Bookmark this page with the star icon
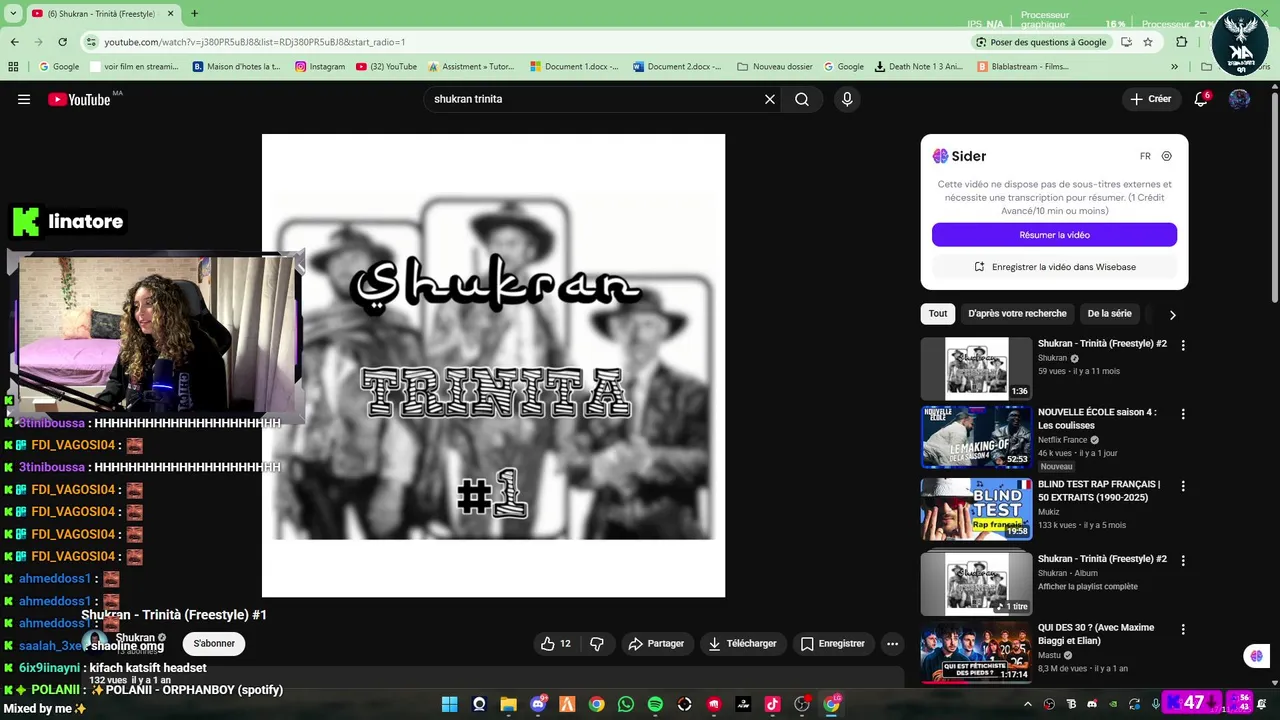 (x=1148, y=42)
